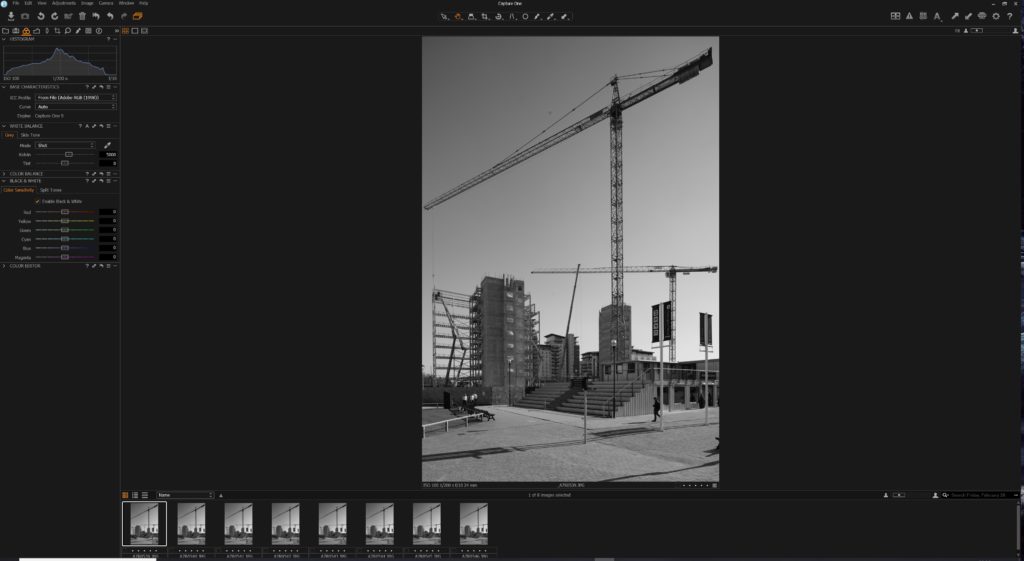Toggle multi-image viewer mode icon
The height and width of the screenshot is (561, 1024).
[x=124, y=31]
